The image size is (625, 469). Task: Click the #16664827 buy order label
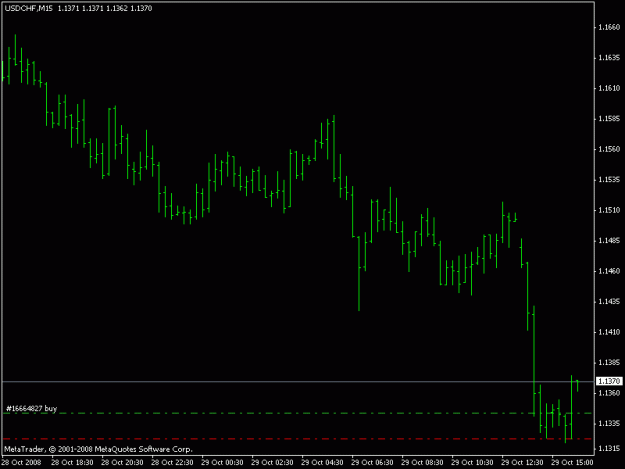pos(31,408)
